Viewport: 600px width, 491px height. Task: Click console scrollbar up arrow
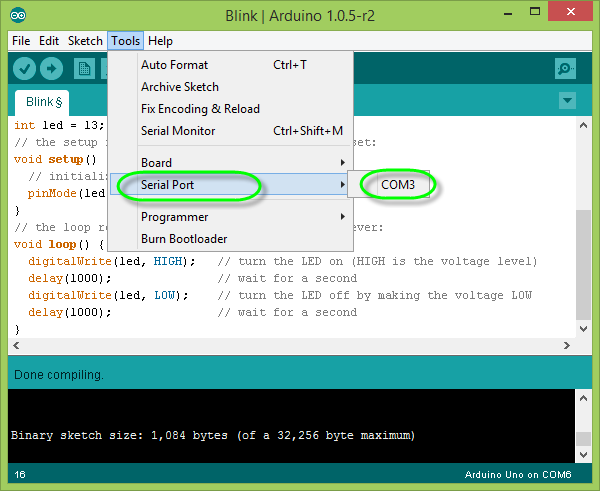coord(584,398)
